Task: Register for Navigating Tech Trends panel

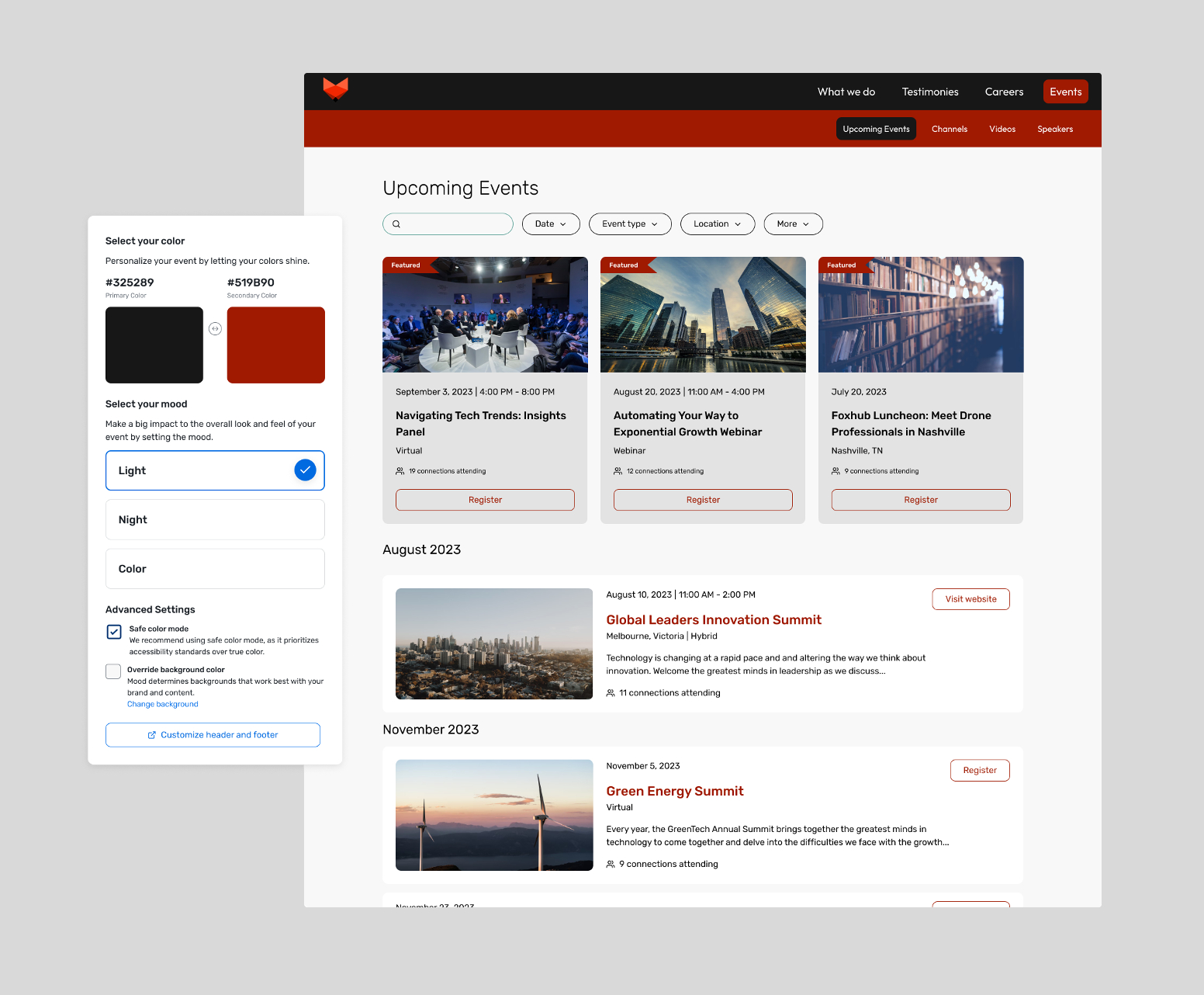Action: [x=485, y=500]
